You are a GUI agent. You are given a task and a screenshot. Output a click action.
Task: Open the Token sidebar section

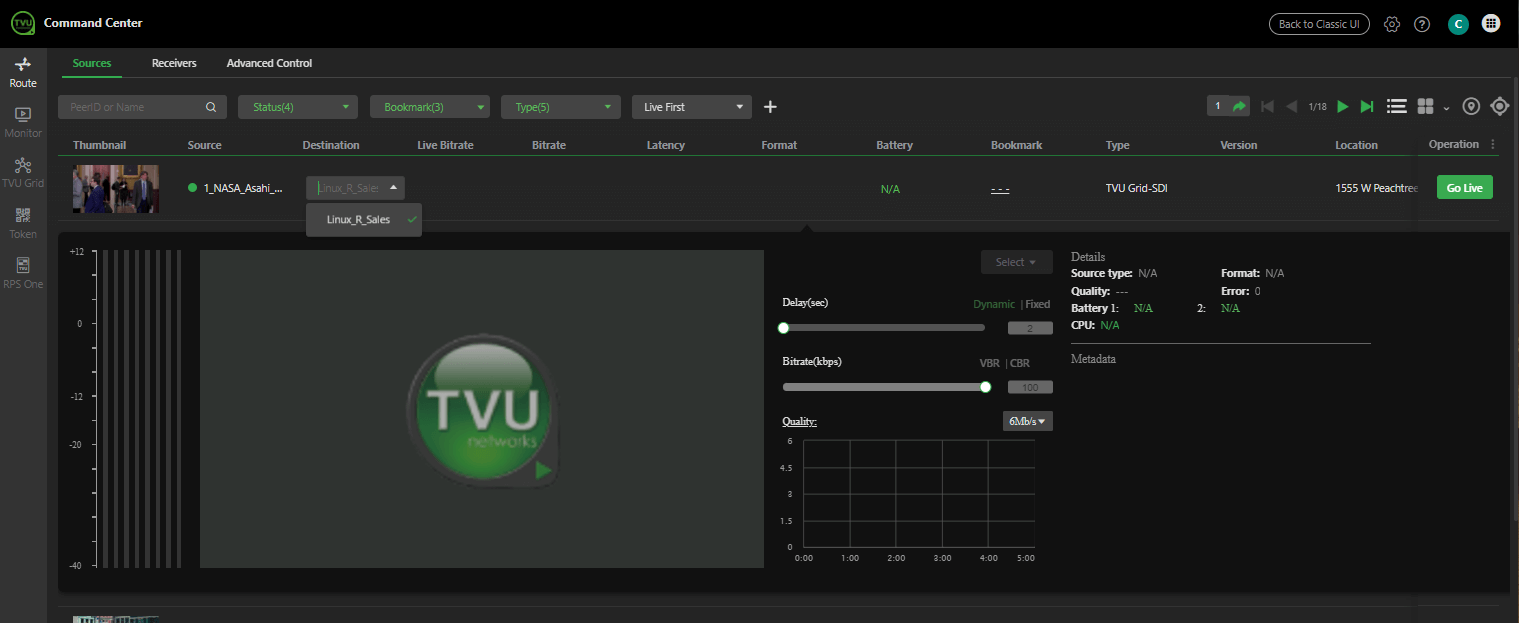click(x=23, y=224)
